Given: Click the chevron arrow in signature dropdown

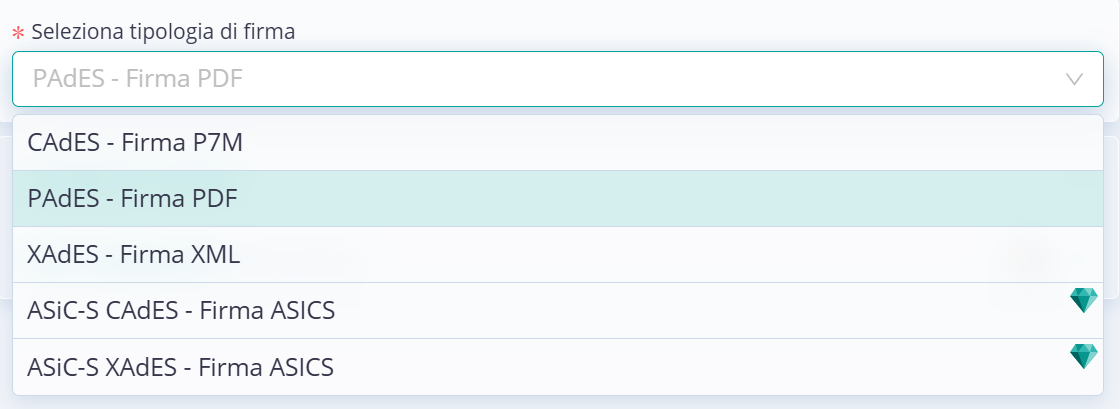Looking at the screenshot, I should click(x=1074, y=79).
